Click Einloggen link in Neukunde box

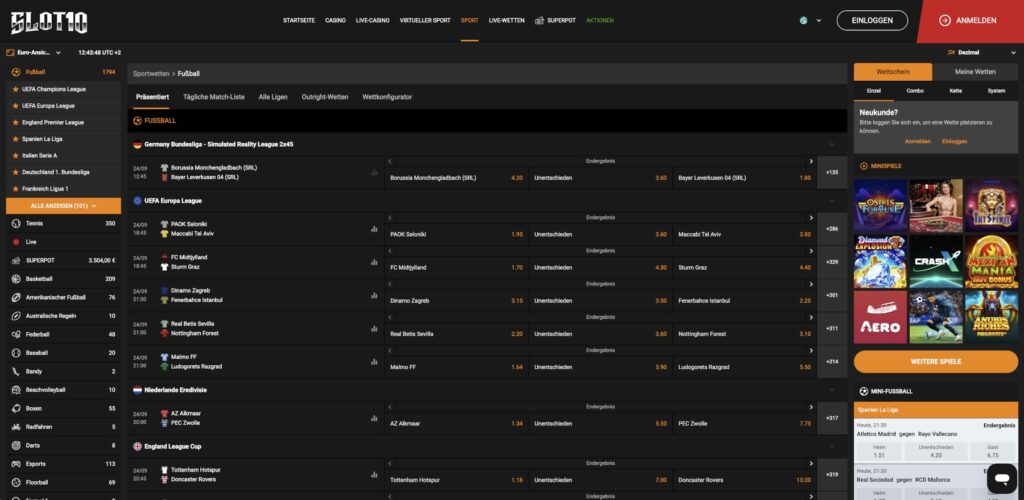pyautogui.click(x=954, y=141)
